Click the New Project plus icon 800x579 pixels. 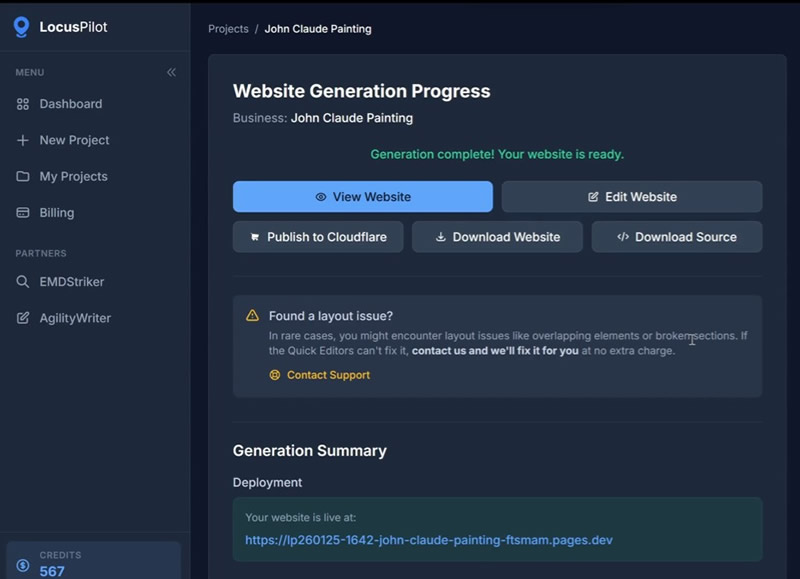(23, 140)
